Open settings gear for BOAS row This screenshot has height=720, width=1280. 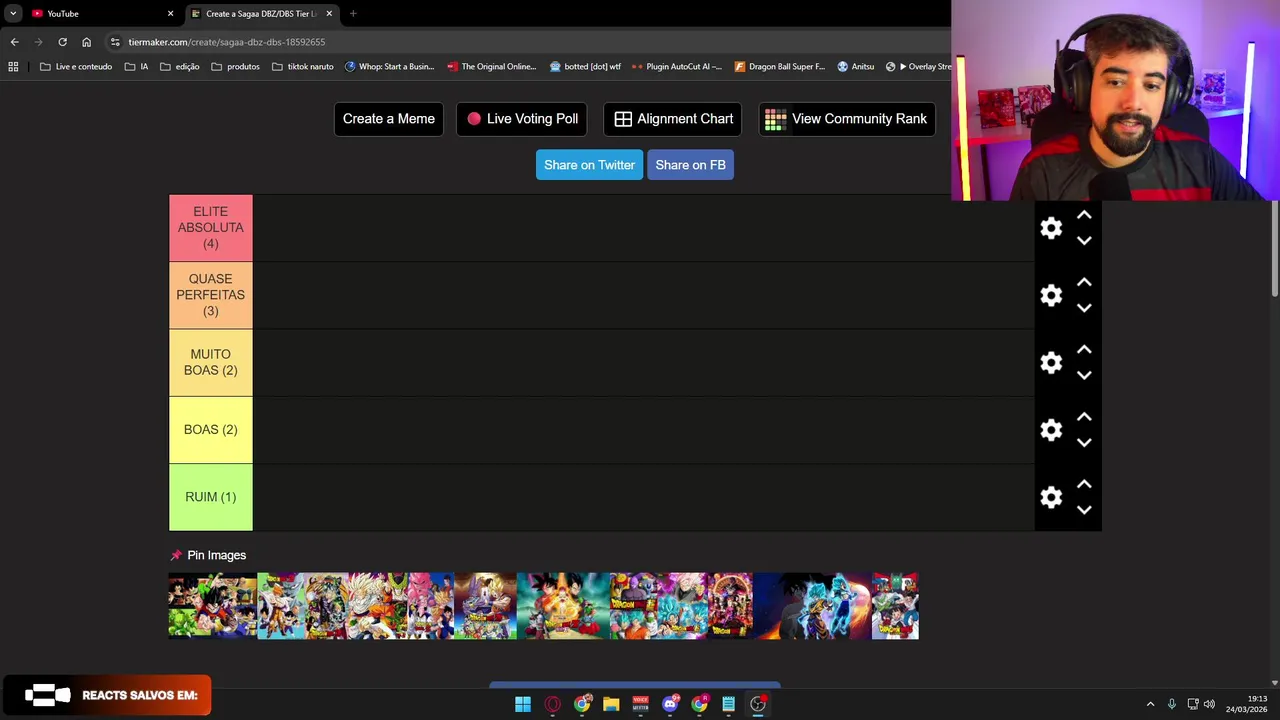1051,430
